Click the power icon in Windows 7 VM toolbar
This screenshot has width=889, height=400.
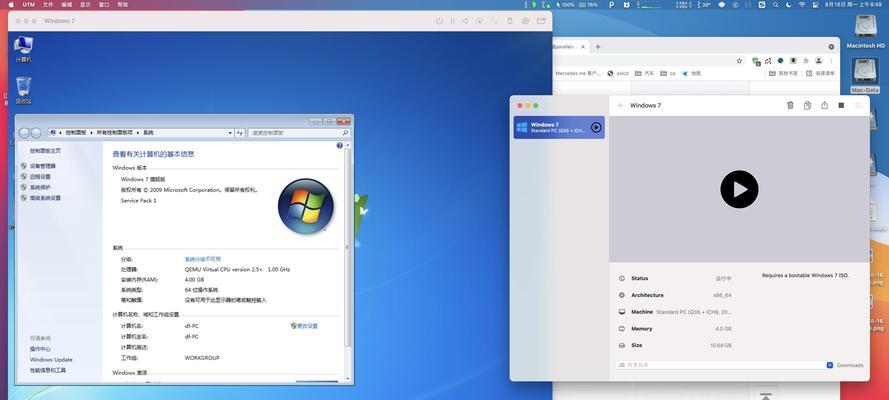point(439,21)
